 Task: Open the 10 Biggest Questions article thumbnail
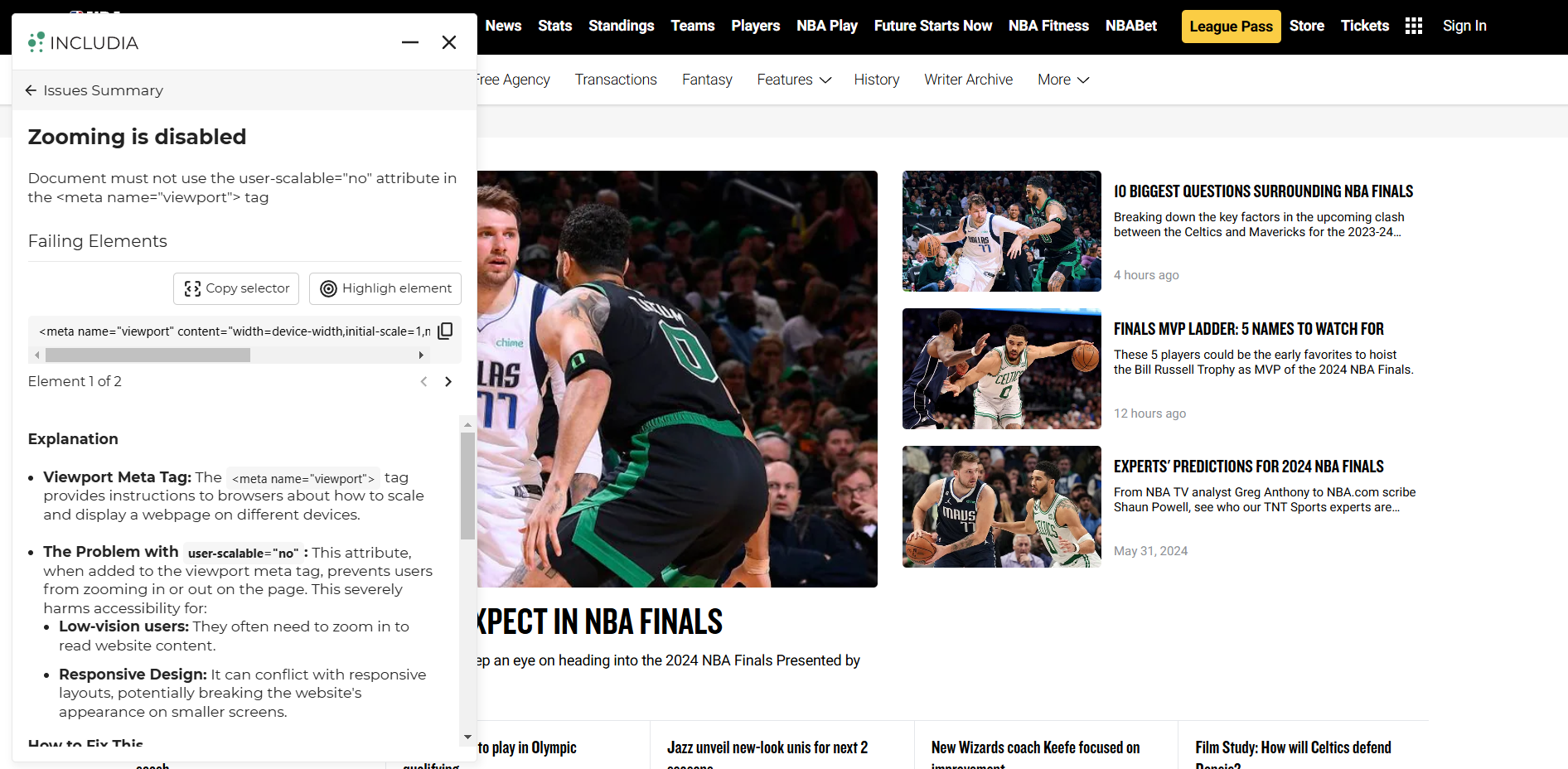point(1002,231)
